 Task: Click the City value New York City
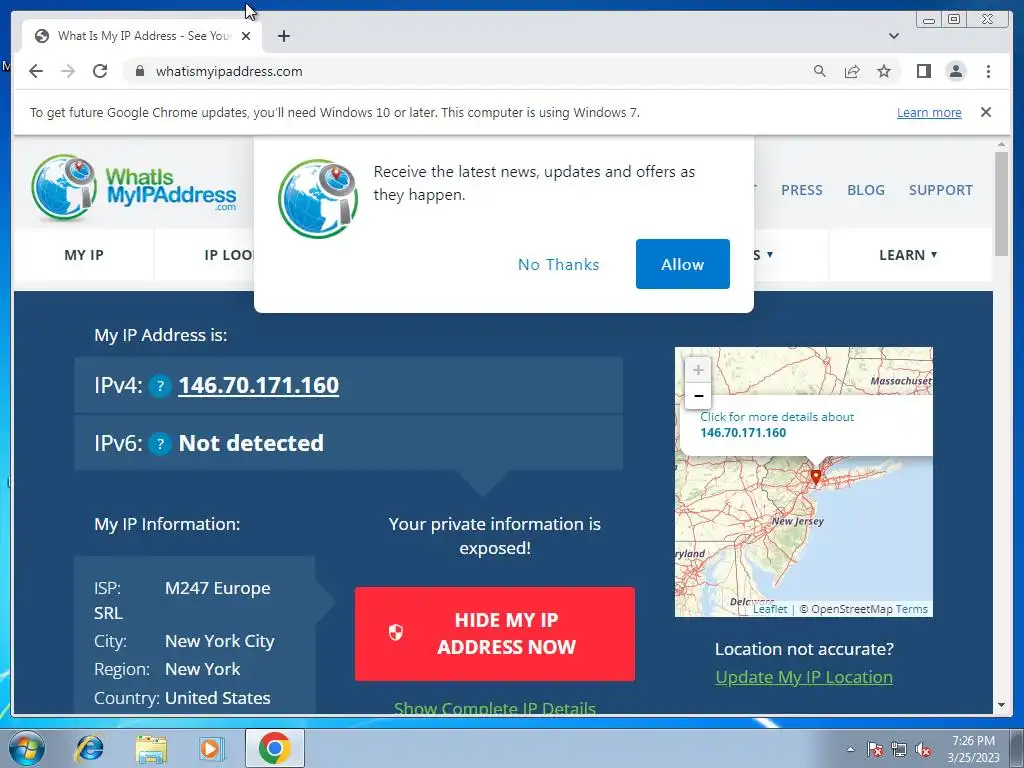tap(219, 641)
